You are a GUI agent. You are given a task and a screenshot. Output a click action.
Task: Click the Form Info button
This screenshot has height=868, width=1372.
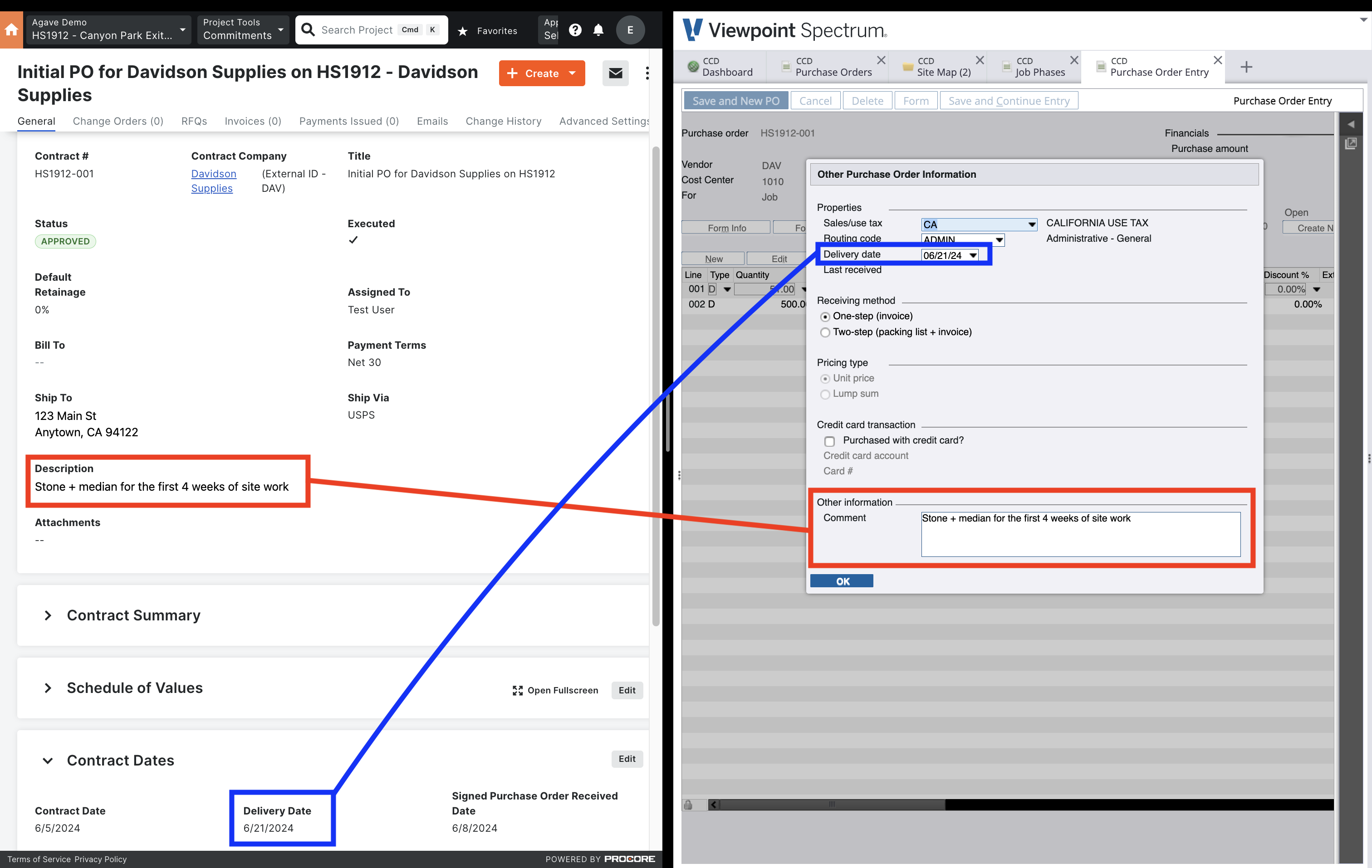tap(726, 228)
